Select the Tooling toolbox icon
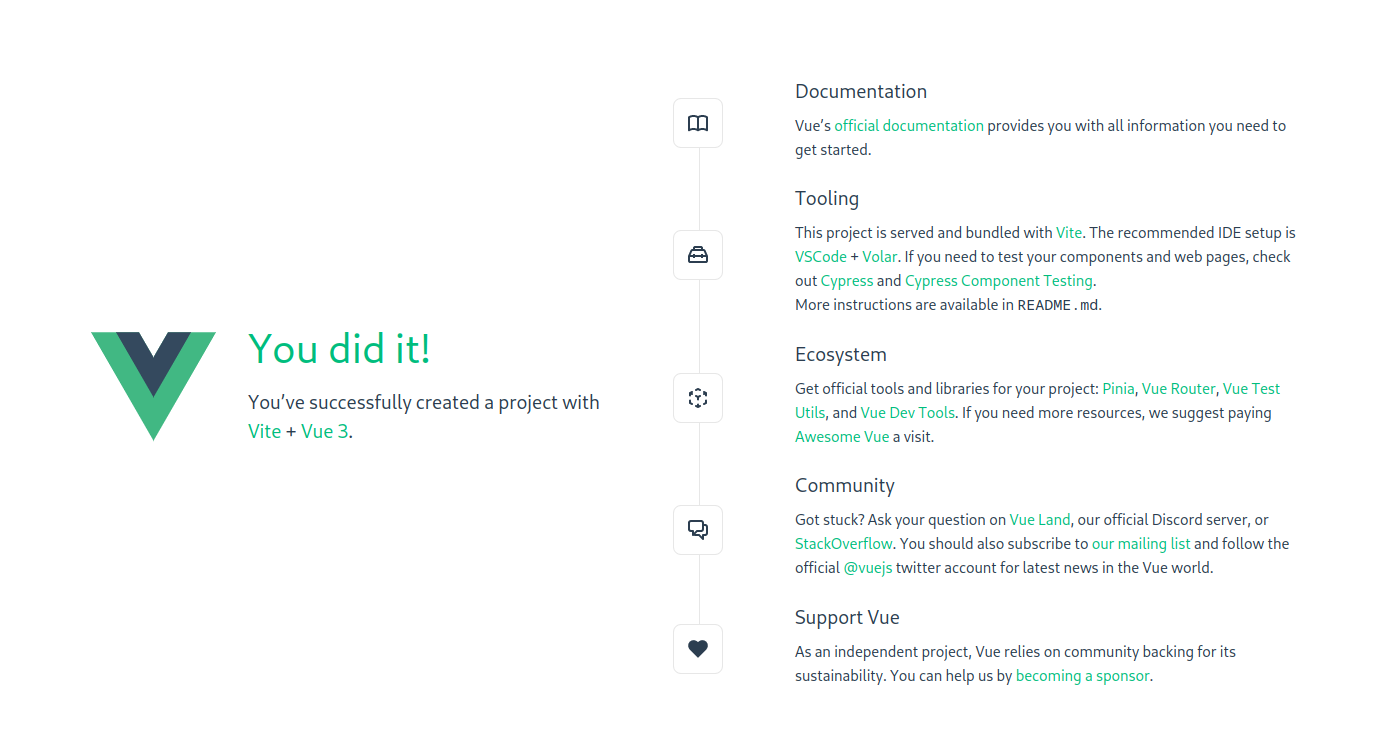 (697, 254)
